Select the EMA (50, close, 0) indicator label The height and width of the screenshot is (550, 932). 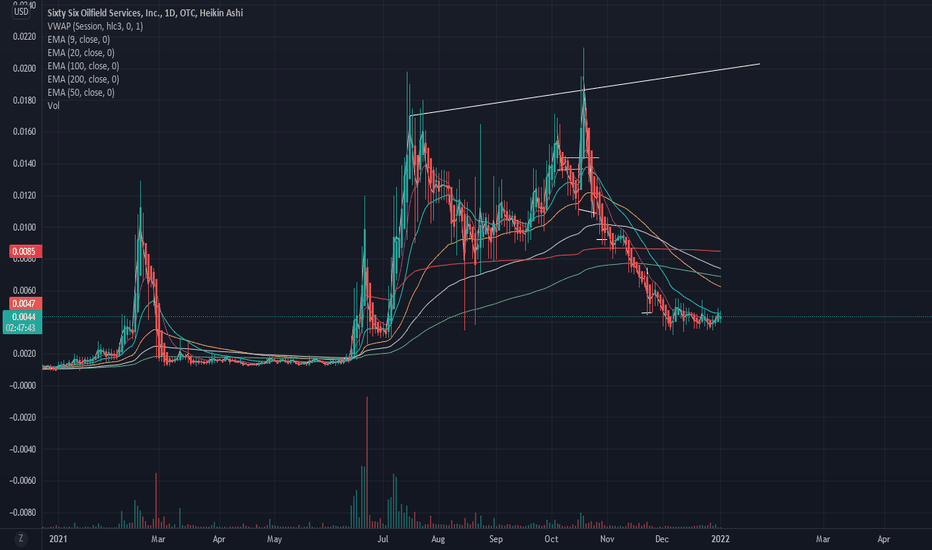(x=81, y=92)
